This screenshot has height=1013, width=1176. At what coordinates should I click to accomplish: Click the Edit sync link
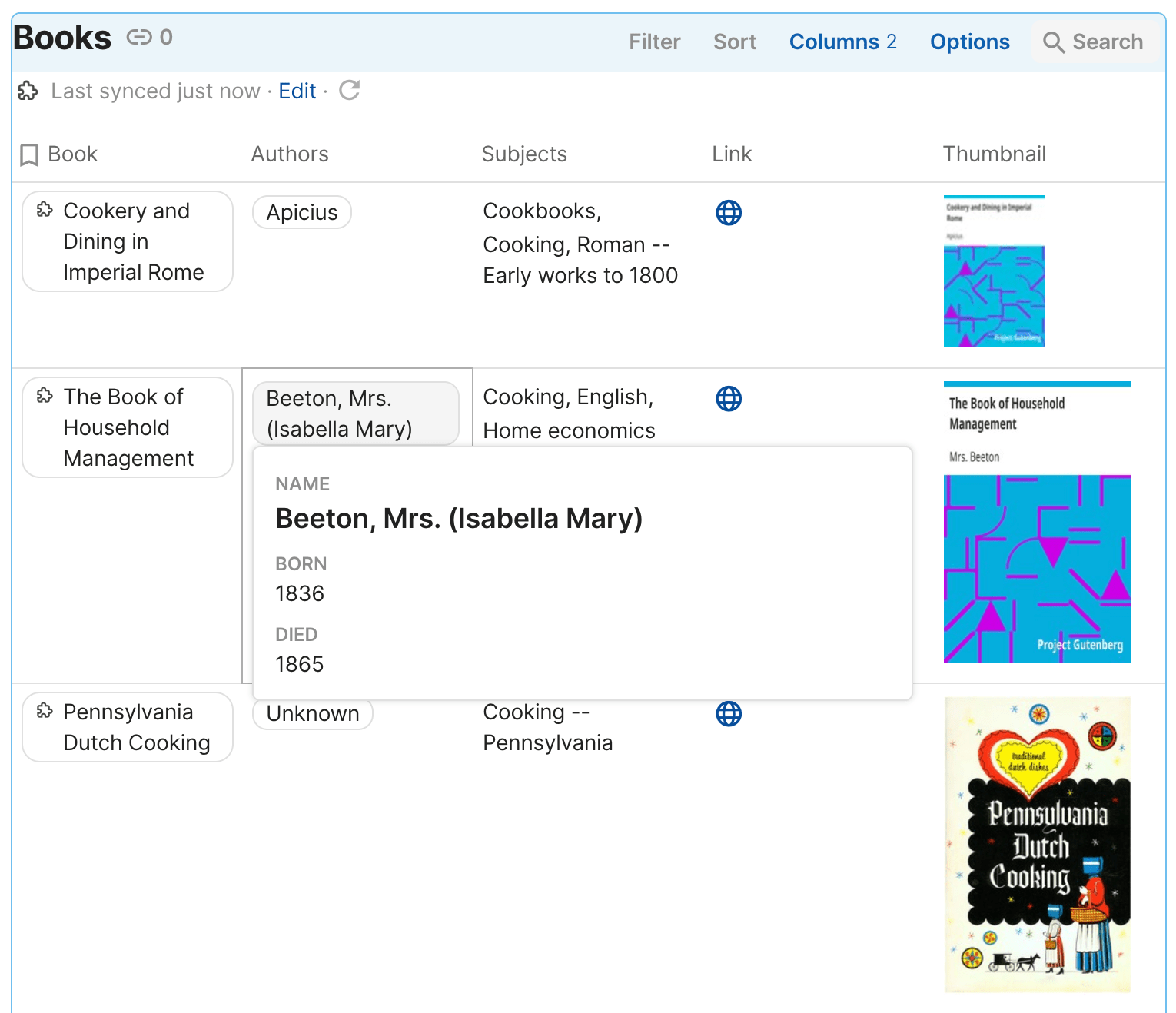[x=297, y=91]
